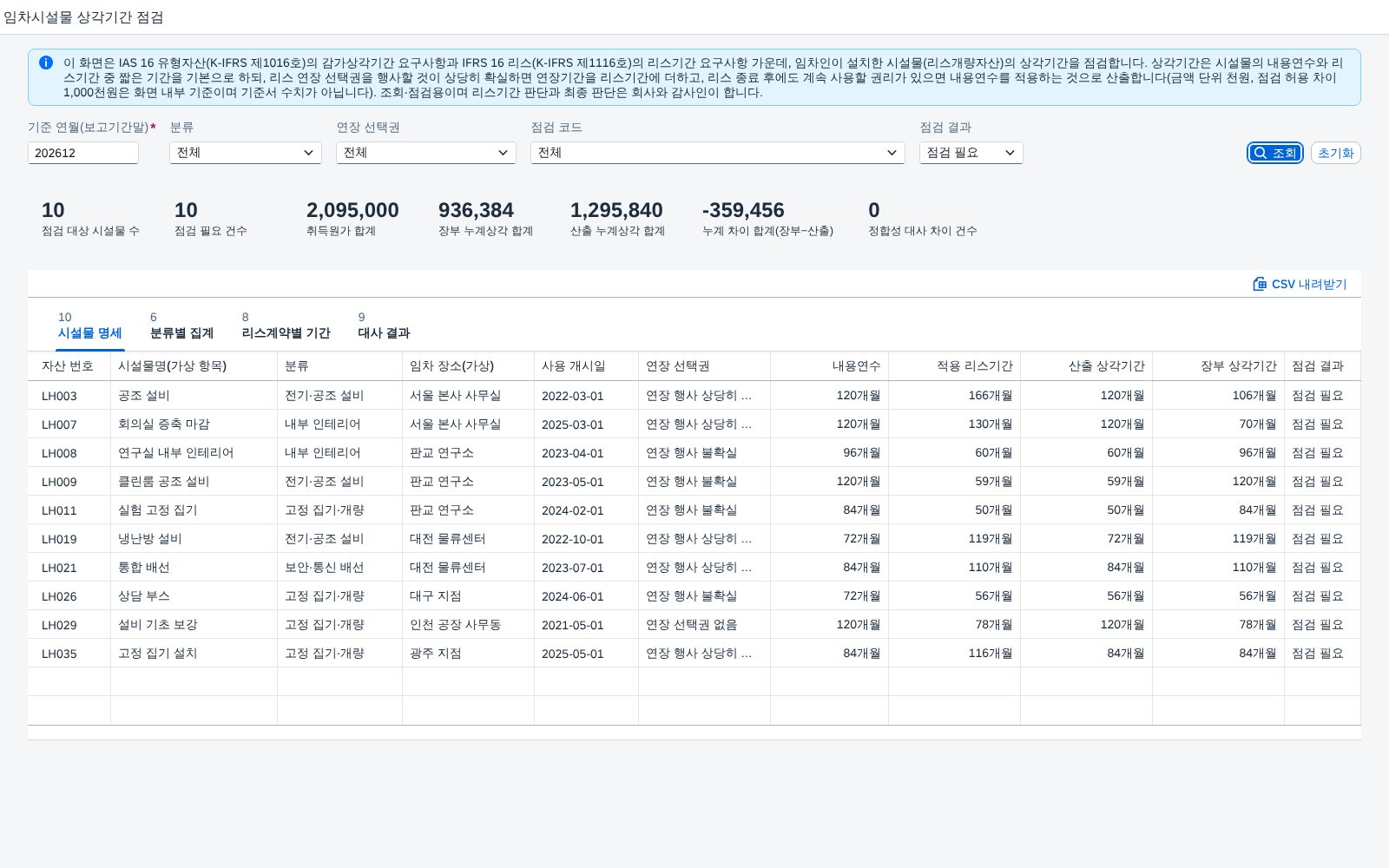Click the 장부 상각기간 column header
Image resolution: width=1389 pixels, height=868 pixels.
pos(1218,366)
